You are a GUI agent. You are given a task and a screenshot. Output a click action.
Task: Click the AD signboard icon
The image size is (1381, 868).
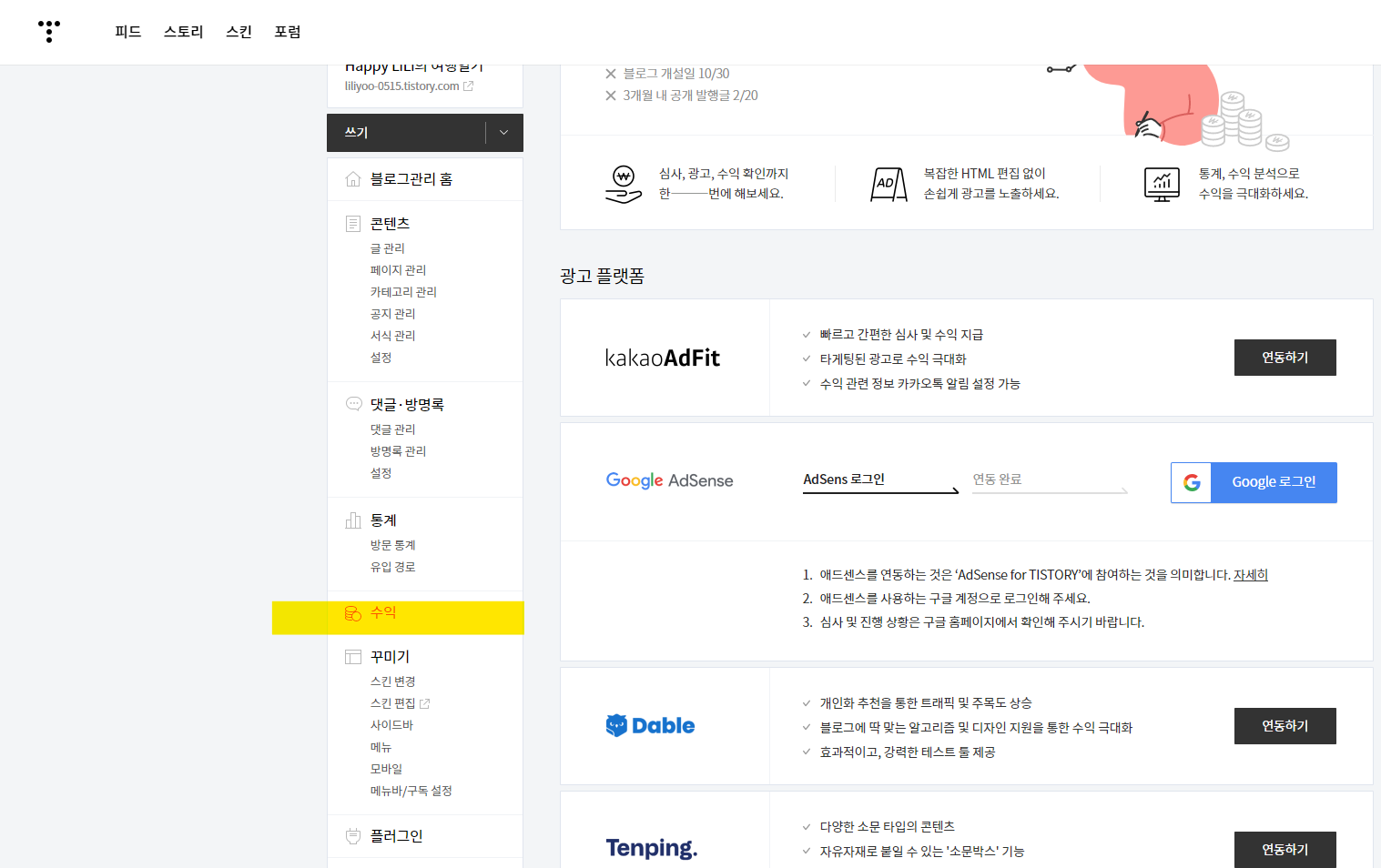(x=889, y=184)
